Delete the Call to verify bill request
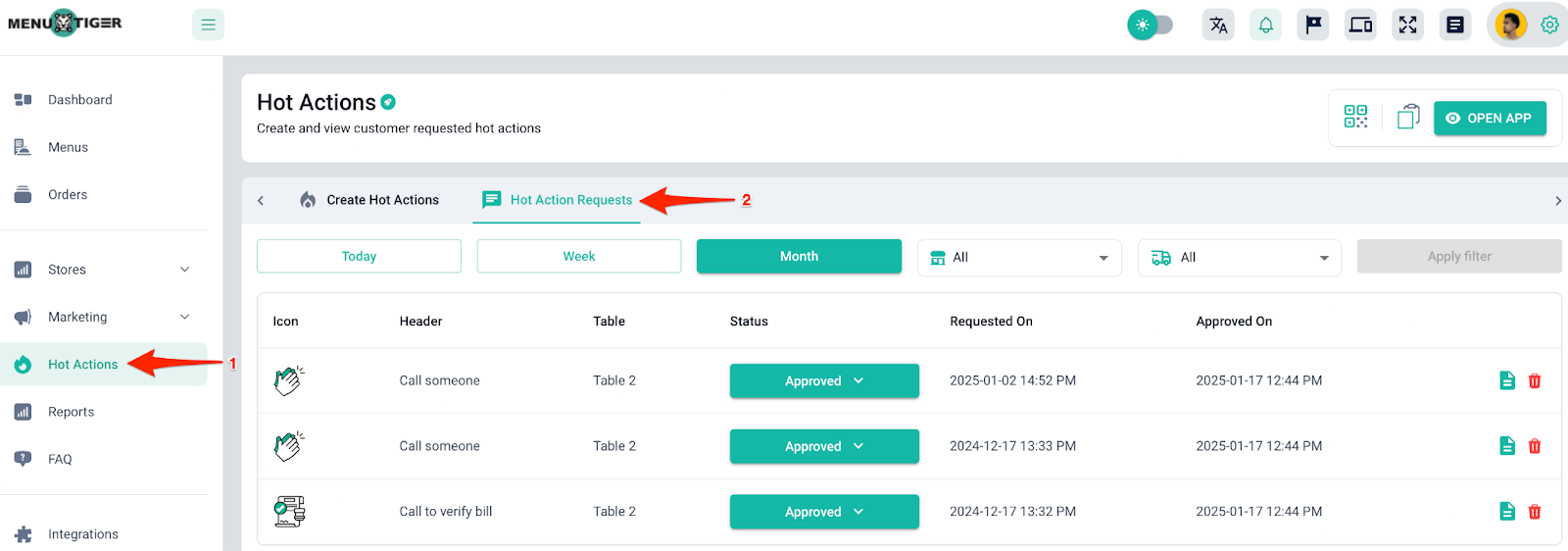1568x551 pixels. pos(1535,511)
